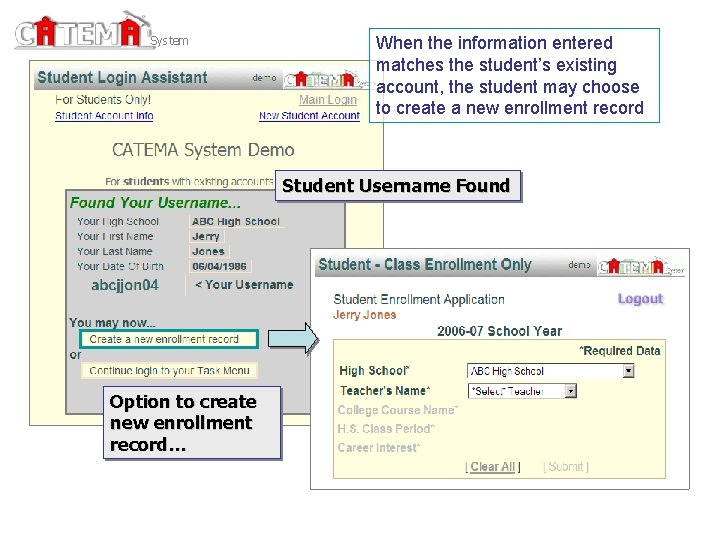720x540 pixels.
Task: Click the College Course Name label
Action: pos(398,410)
